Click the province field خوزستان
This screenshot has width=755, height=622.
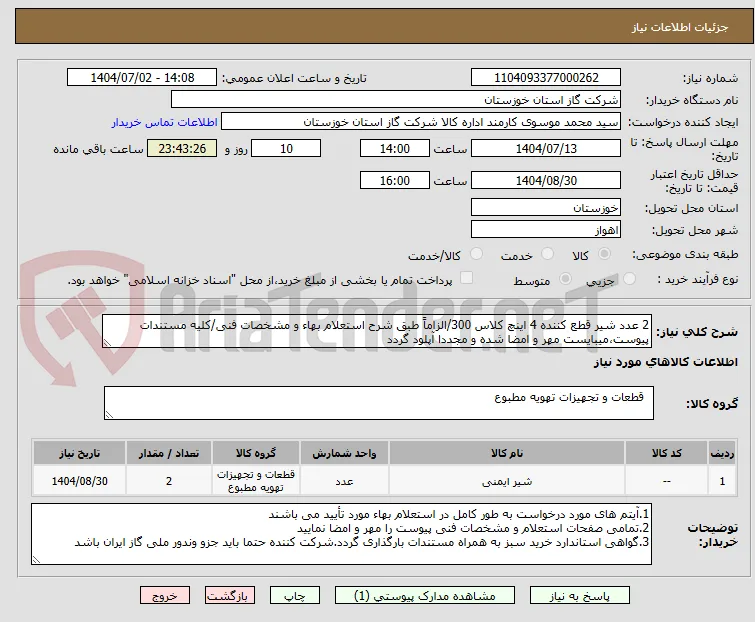(546, 207)
